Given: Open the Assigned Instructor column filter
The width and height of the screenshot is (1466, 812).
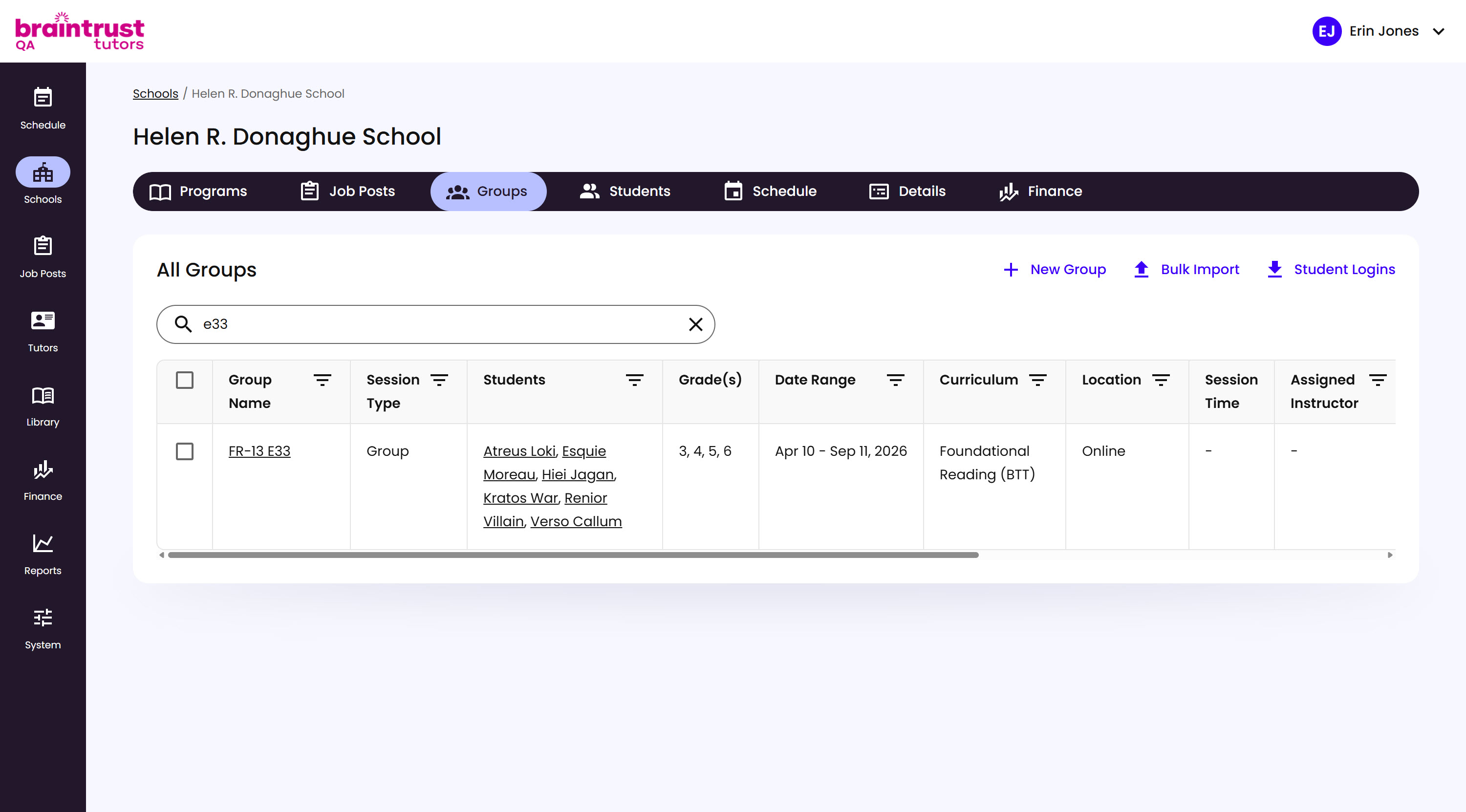Looking at the screenshot, I should click(1377, 380).
